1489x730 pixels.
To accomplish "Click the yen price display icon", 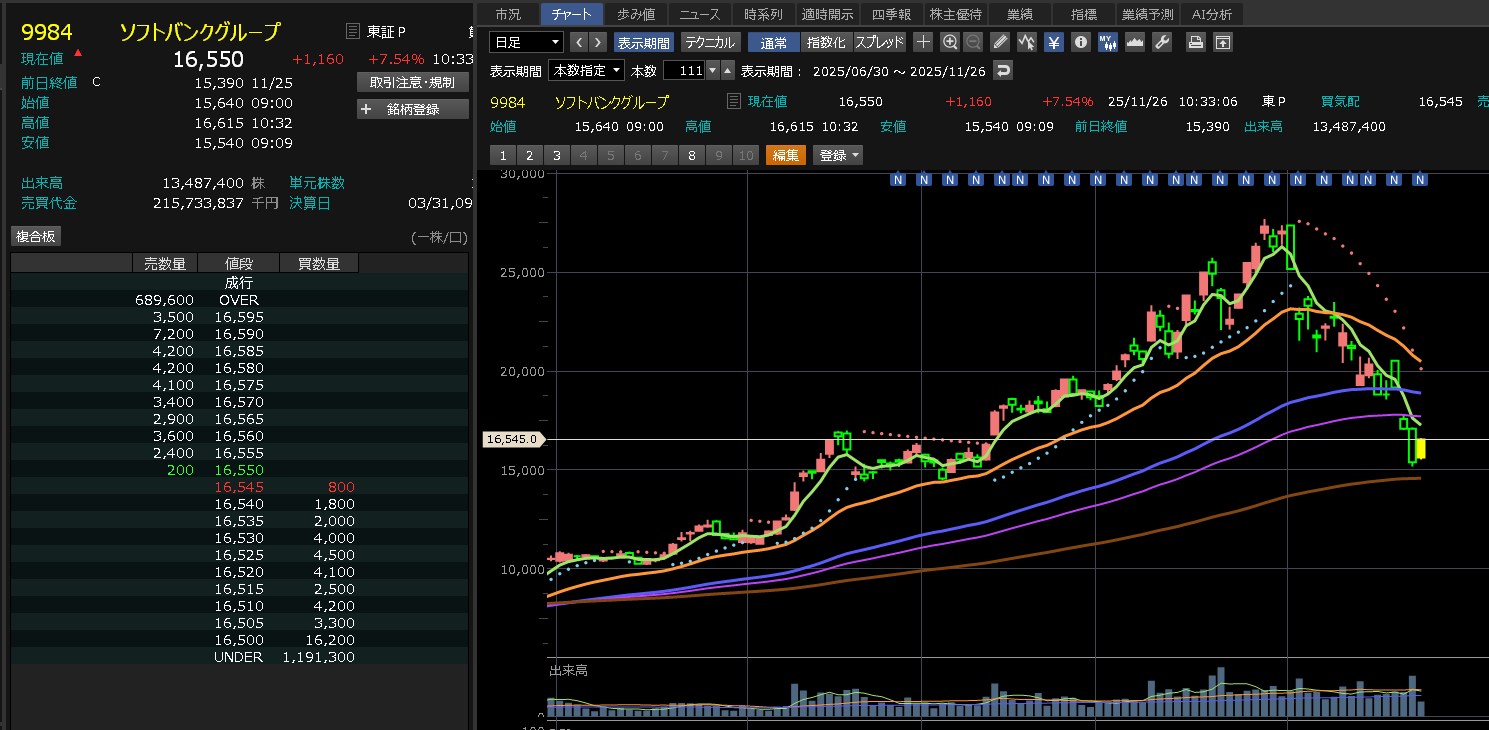I will (x=1054, y=42).
